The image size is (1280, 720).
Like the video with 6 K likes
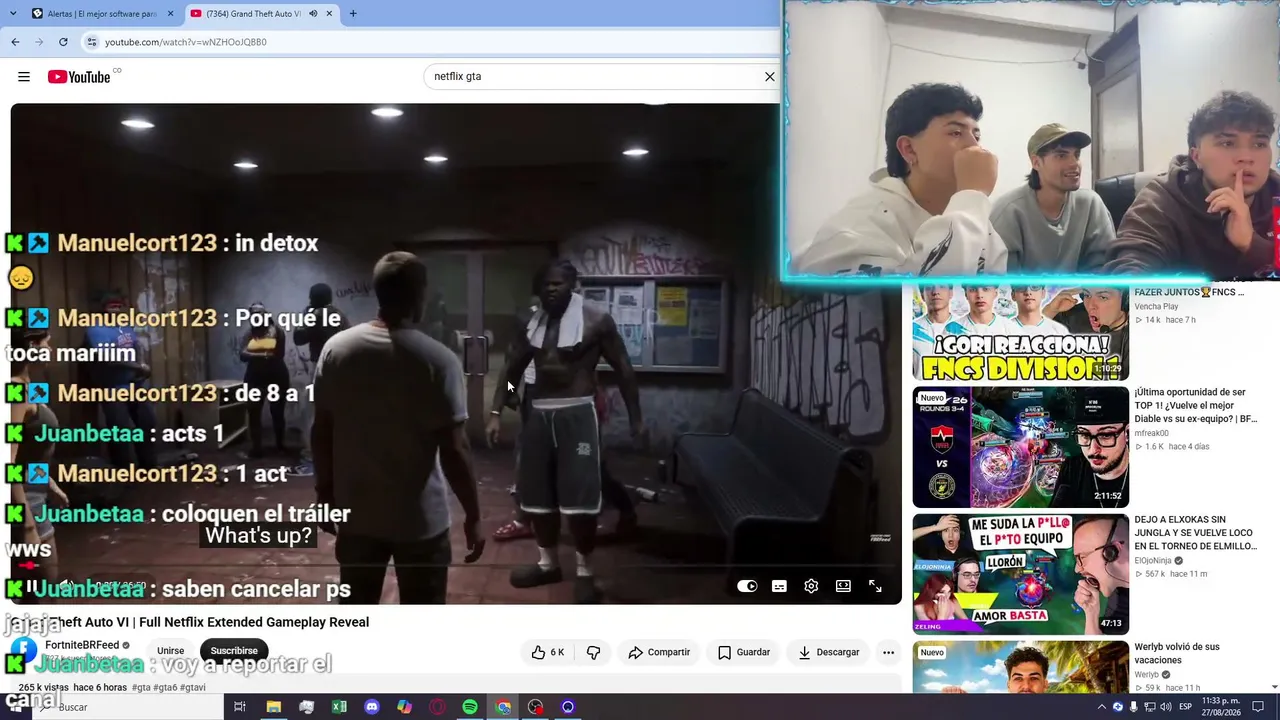coord(548,652)
